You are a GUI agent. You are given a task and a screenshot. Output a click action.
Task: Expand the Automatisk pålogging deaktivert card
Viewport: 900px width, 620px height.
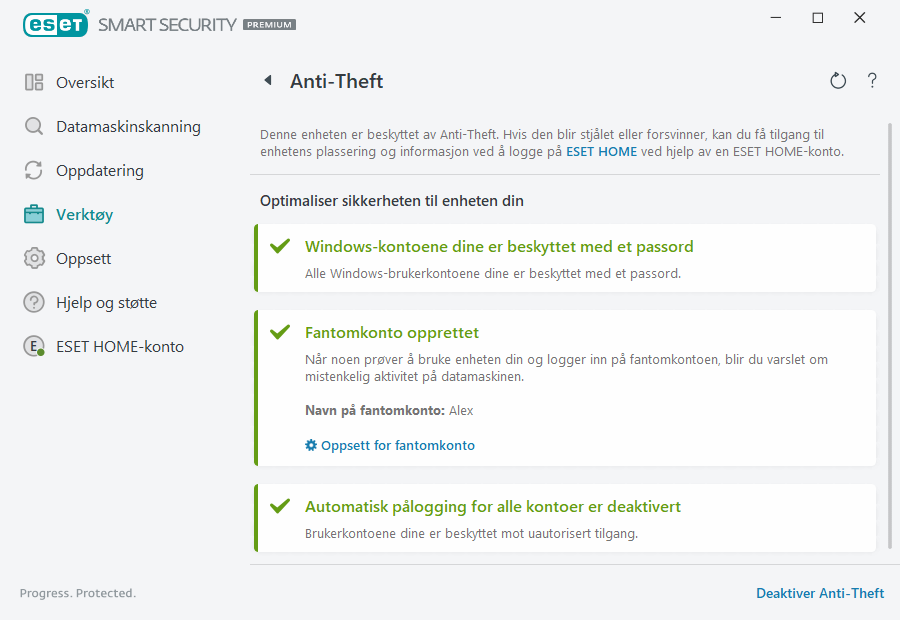[565, 518]
